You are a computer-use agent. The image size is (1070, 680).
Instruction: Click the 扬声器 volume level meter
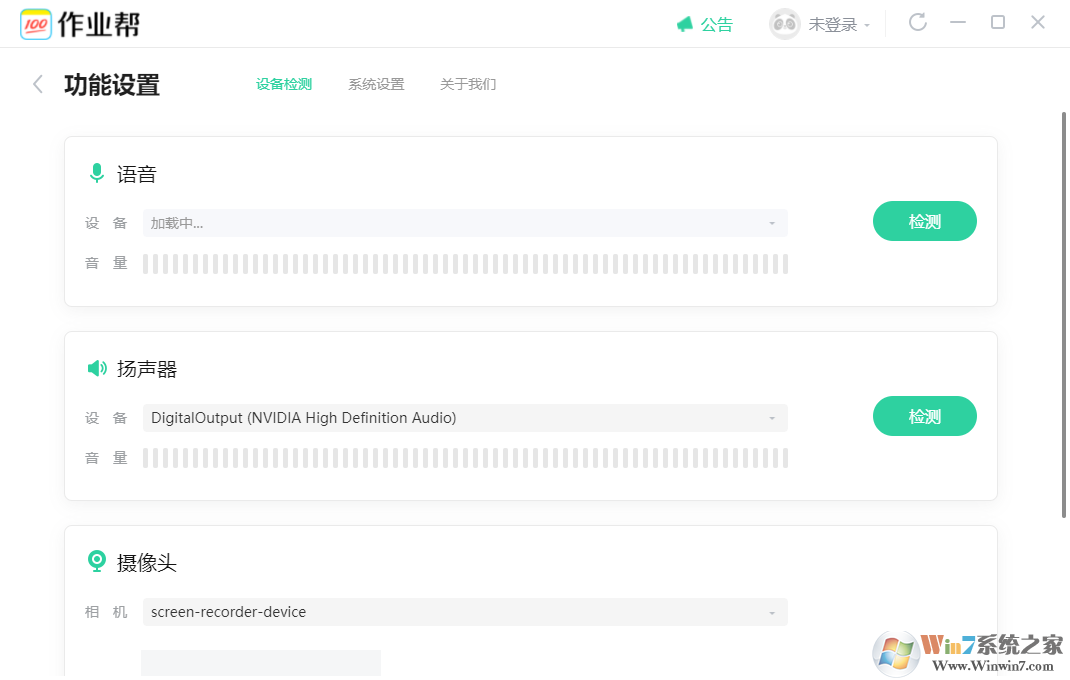465,458
